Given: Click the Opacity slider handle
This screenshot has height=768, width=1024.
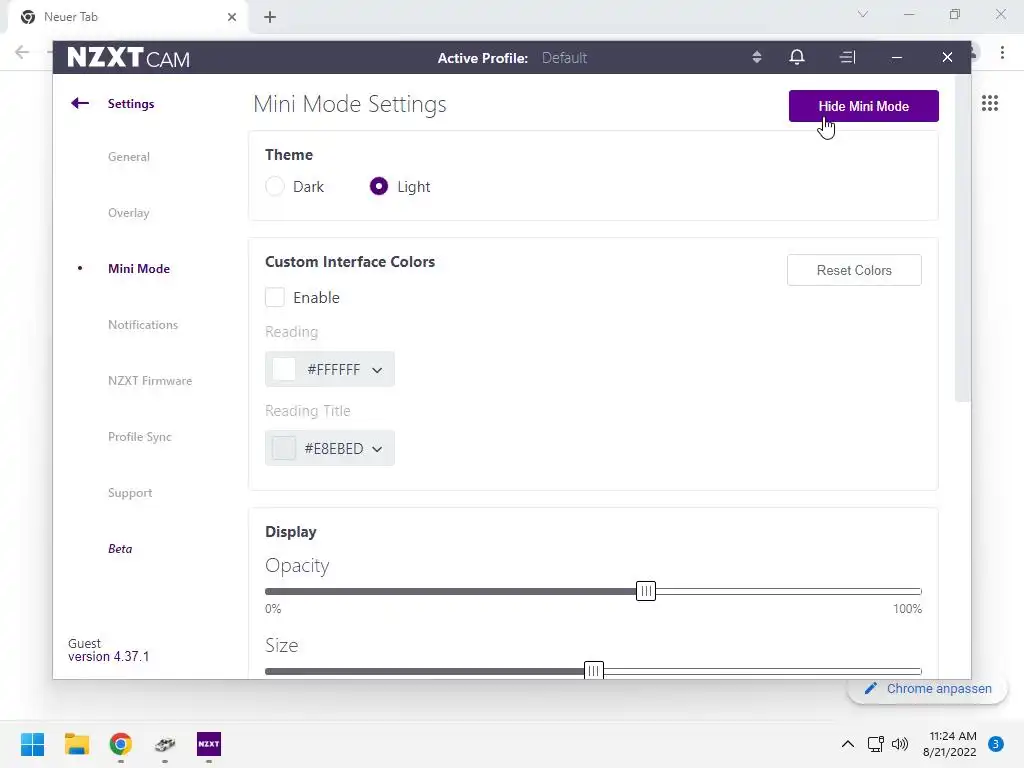Looking at the screenshot, I should 646,591.
